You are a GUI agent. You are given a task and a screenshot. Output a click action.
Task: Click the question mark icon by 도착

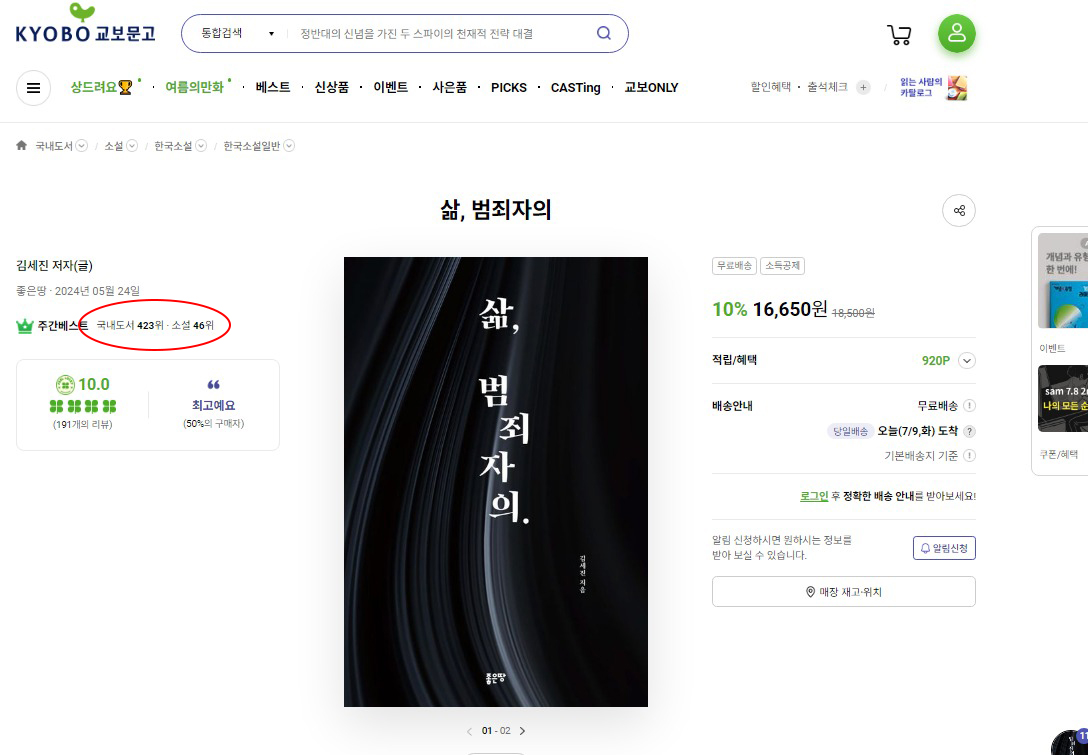(969, 431)
